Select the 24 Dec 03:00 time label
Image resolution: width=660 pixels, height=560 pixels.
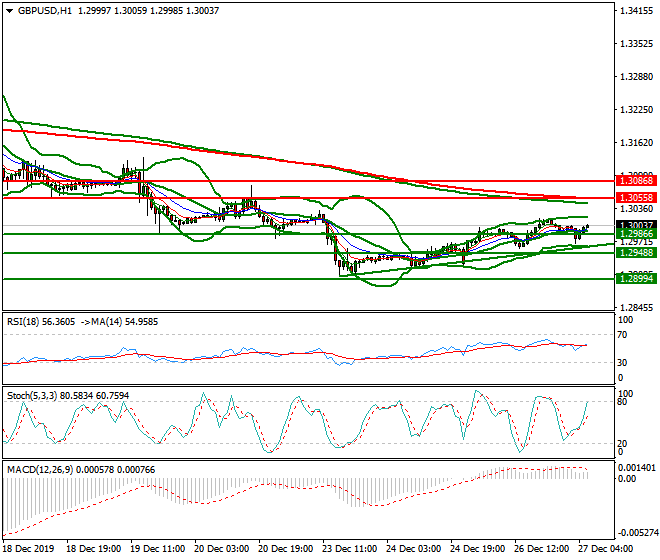413,549
